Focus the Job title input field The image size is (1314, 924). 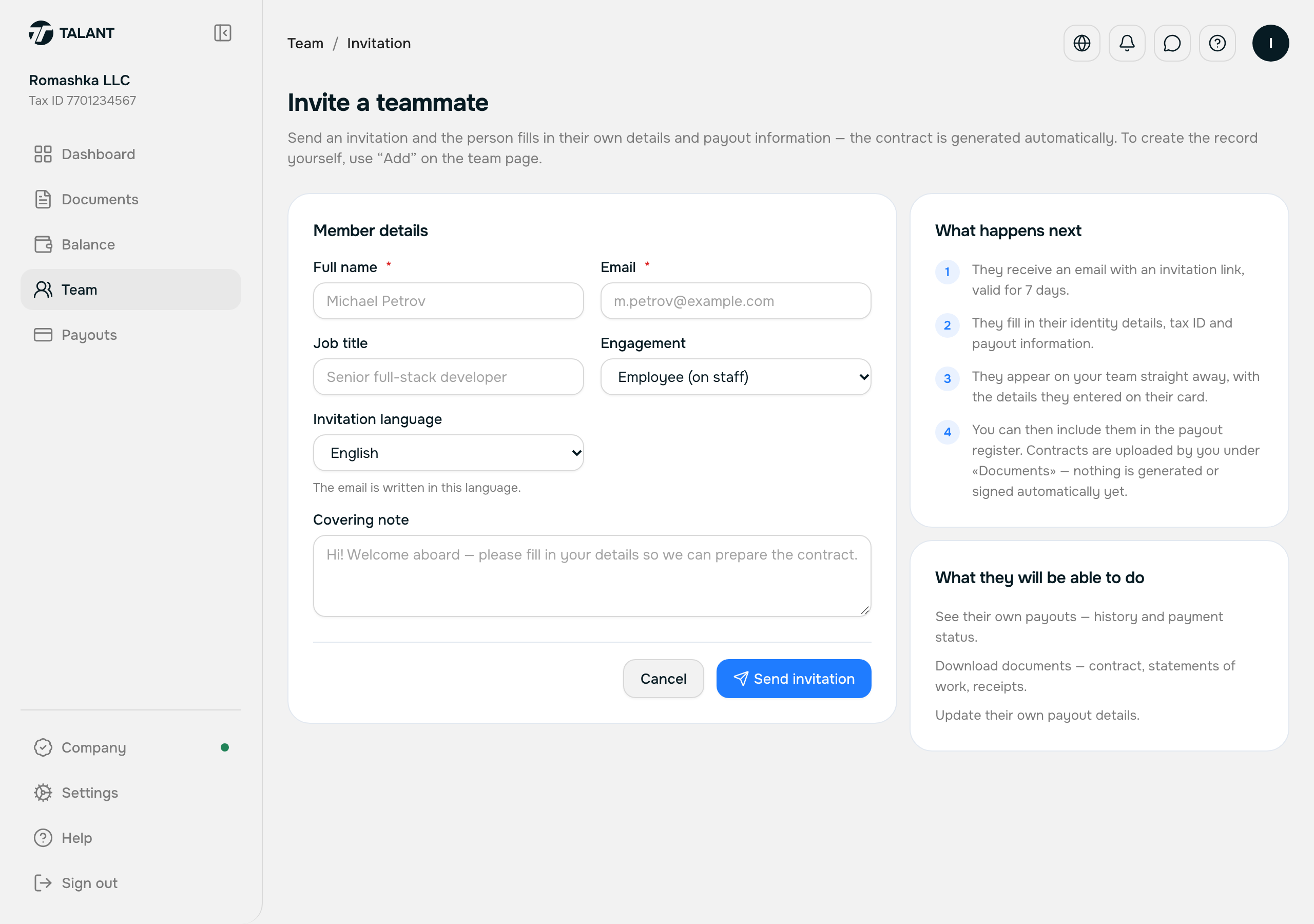coord(449,377)
